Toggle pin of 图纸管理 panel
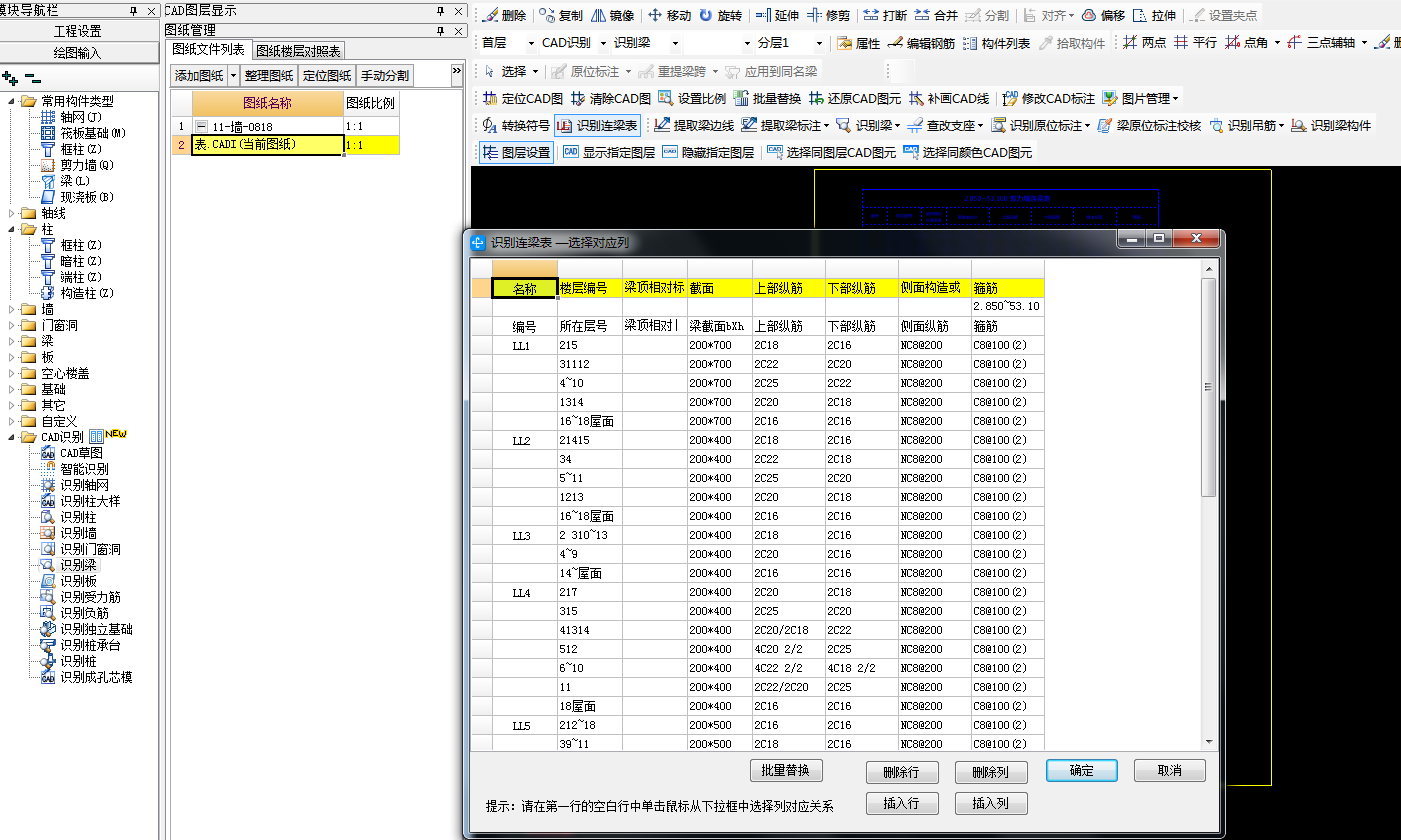 (440, 31)
